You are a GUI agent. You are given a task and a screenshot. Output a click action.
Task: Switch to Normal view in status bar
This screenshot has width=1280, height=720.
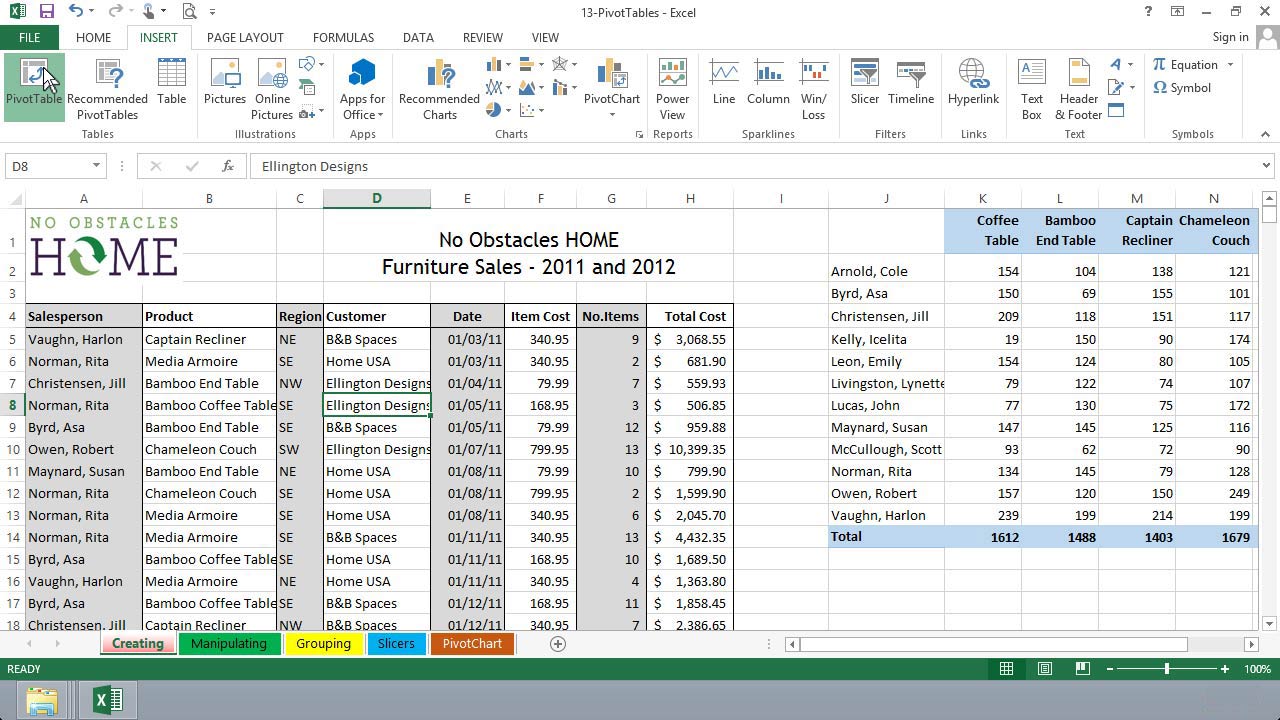(1006, 669)
